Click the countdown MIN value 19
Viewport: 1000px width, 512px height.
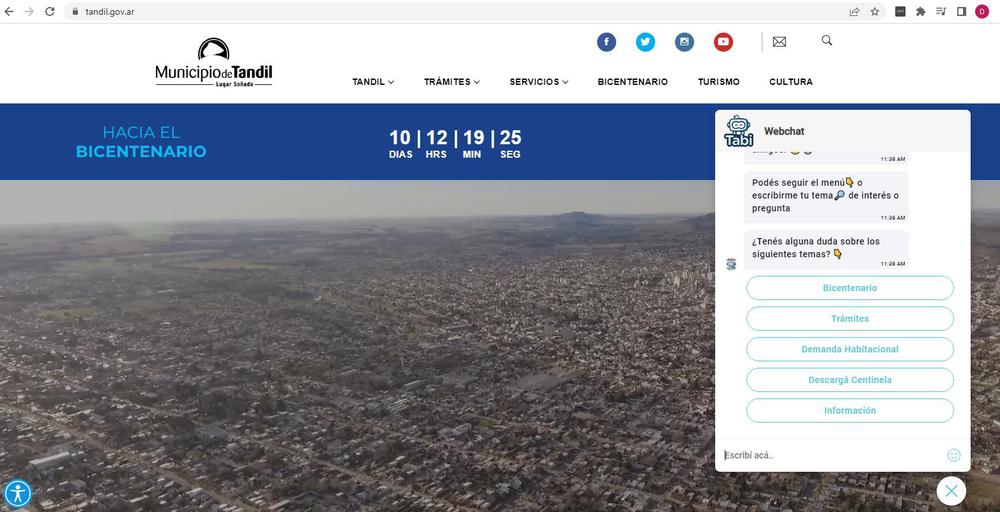coord(473,138)
